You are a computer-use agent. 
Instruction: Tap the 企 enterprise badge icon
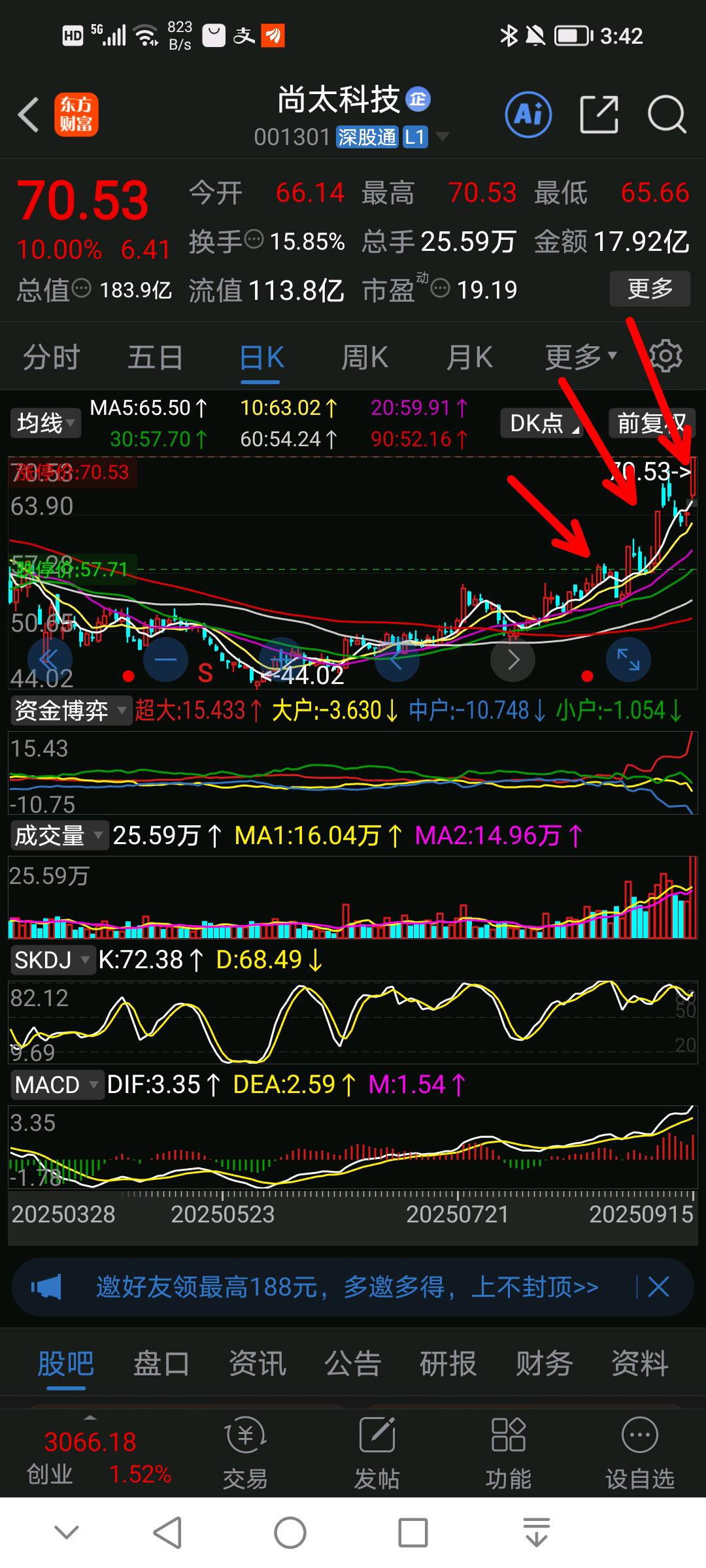point(418,99)
